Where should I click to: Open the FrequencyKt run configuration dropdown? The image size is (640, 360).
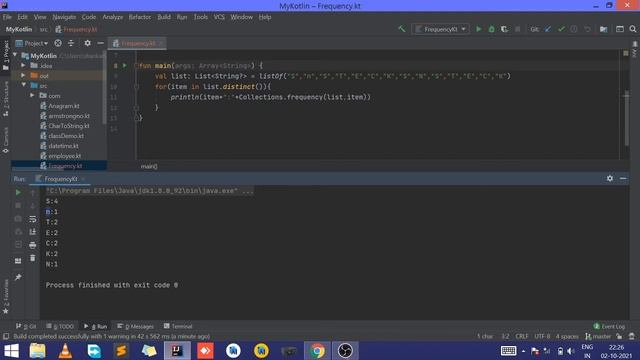click(x=440, y=29)
